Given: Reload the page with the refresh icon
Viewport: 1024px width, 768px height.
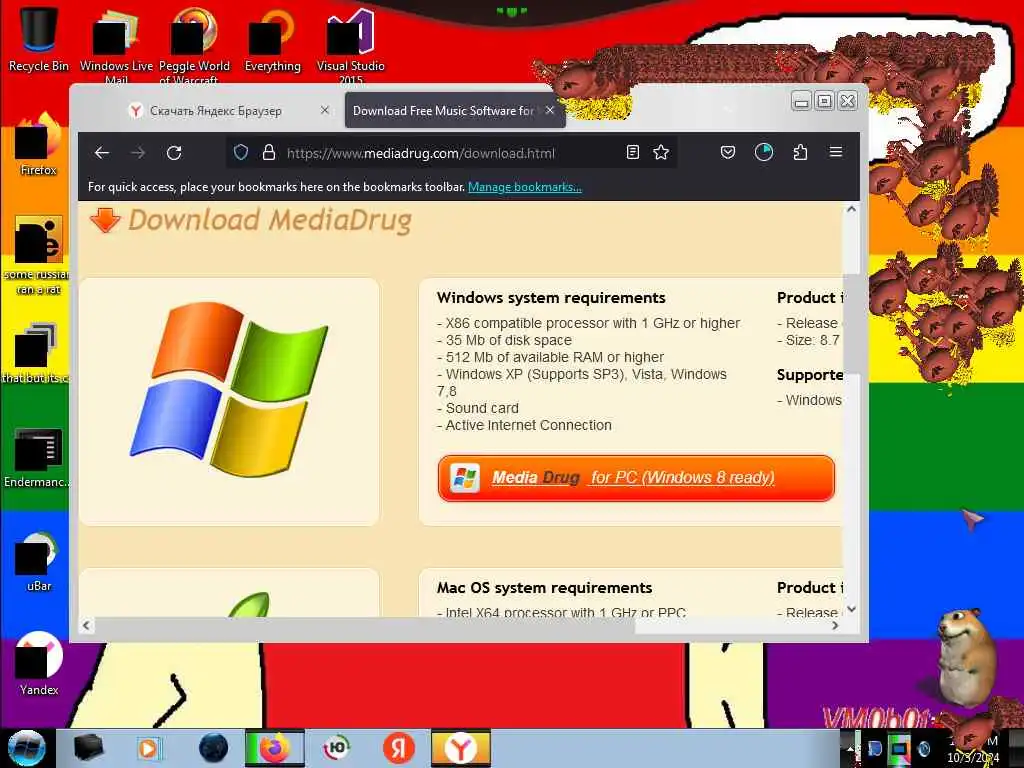Looking at the screenshot, I should click(x=174, y=153).
